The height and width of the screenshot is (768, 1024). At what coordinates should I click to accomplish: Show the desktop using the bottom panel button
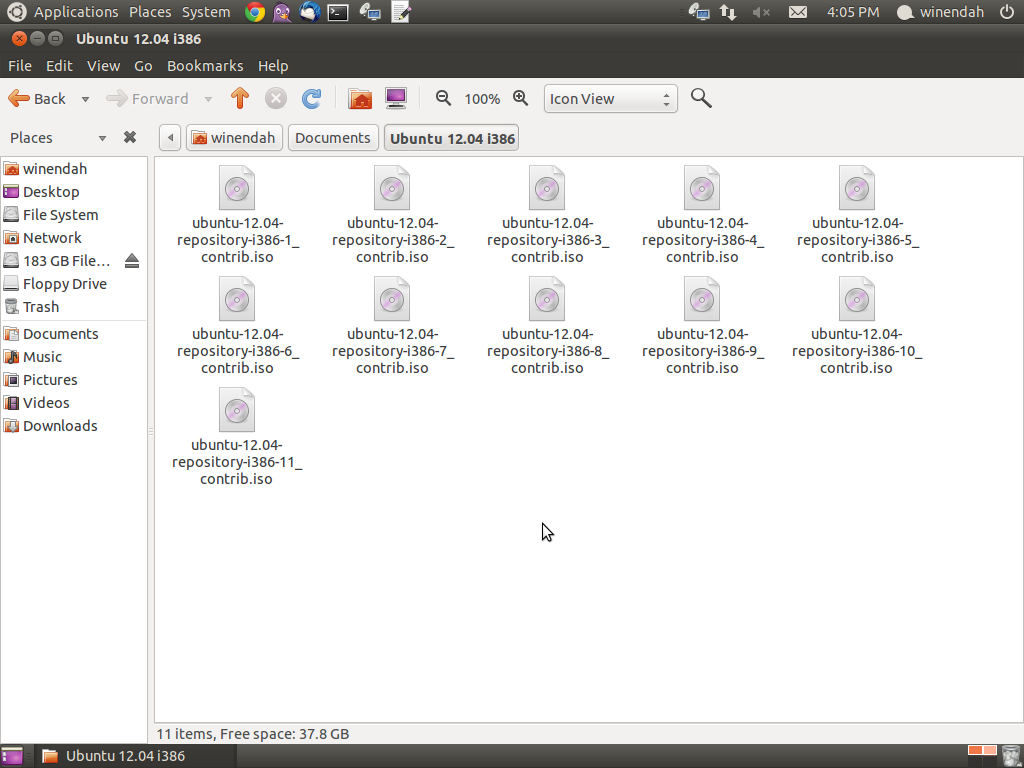pyautogui.click(x=12, y=756)
